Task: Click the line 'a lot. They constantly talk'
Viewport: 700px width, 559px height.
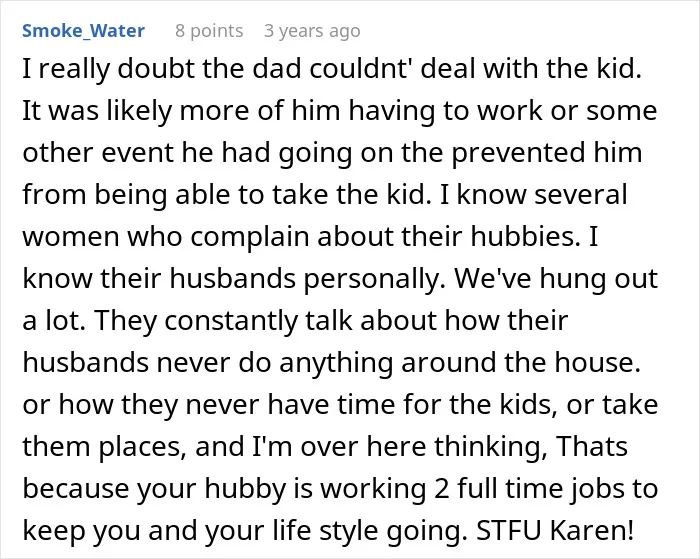Action: pyautogui.click(x=295, y=320)
